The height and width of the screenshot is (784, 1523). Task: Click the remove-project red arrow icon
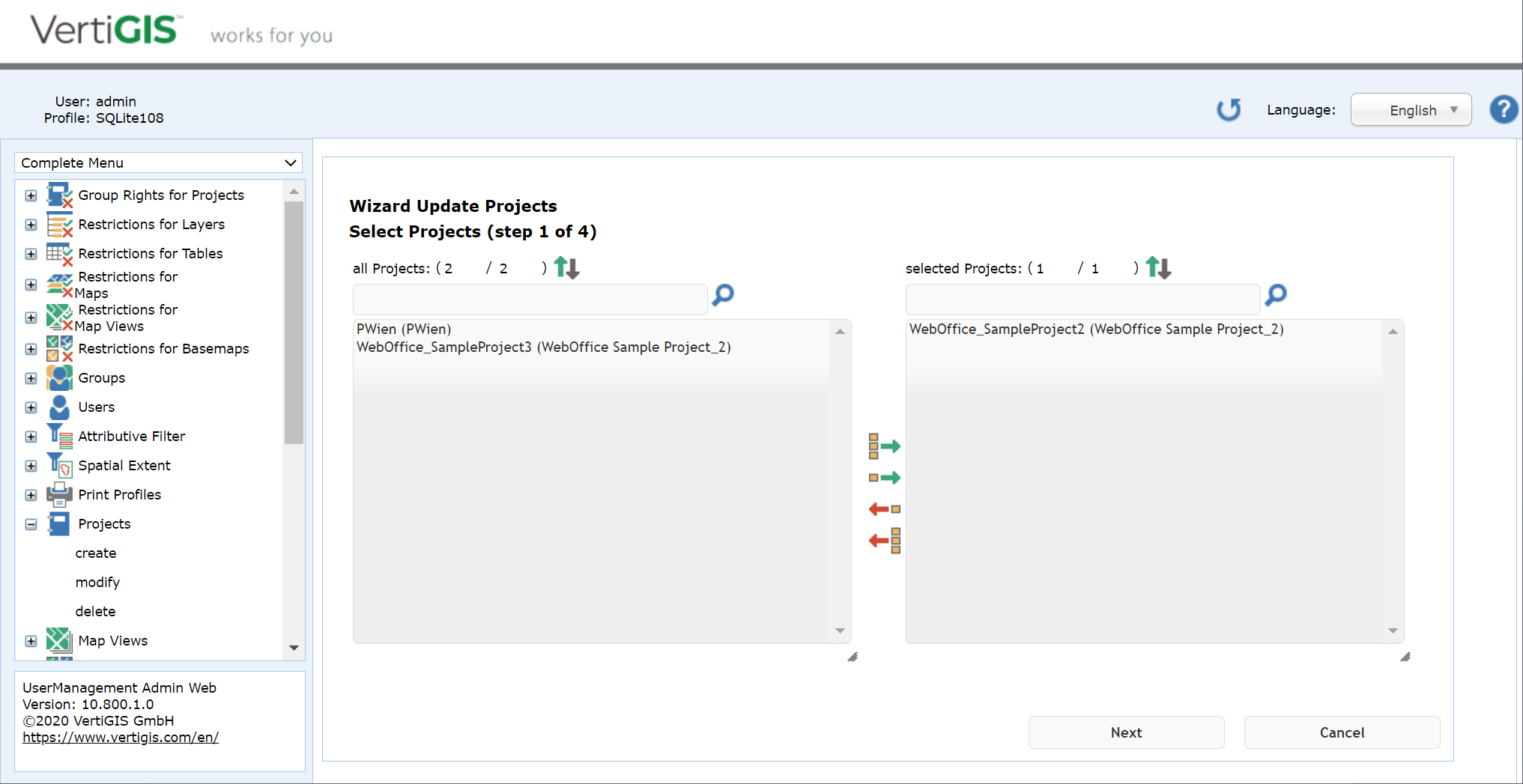click(882, 508)
